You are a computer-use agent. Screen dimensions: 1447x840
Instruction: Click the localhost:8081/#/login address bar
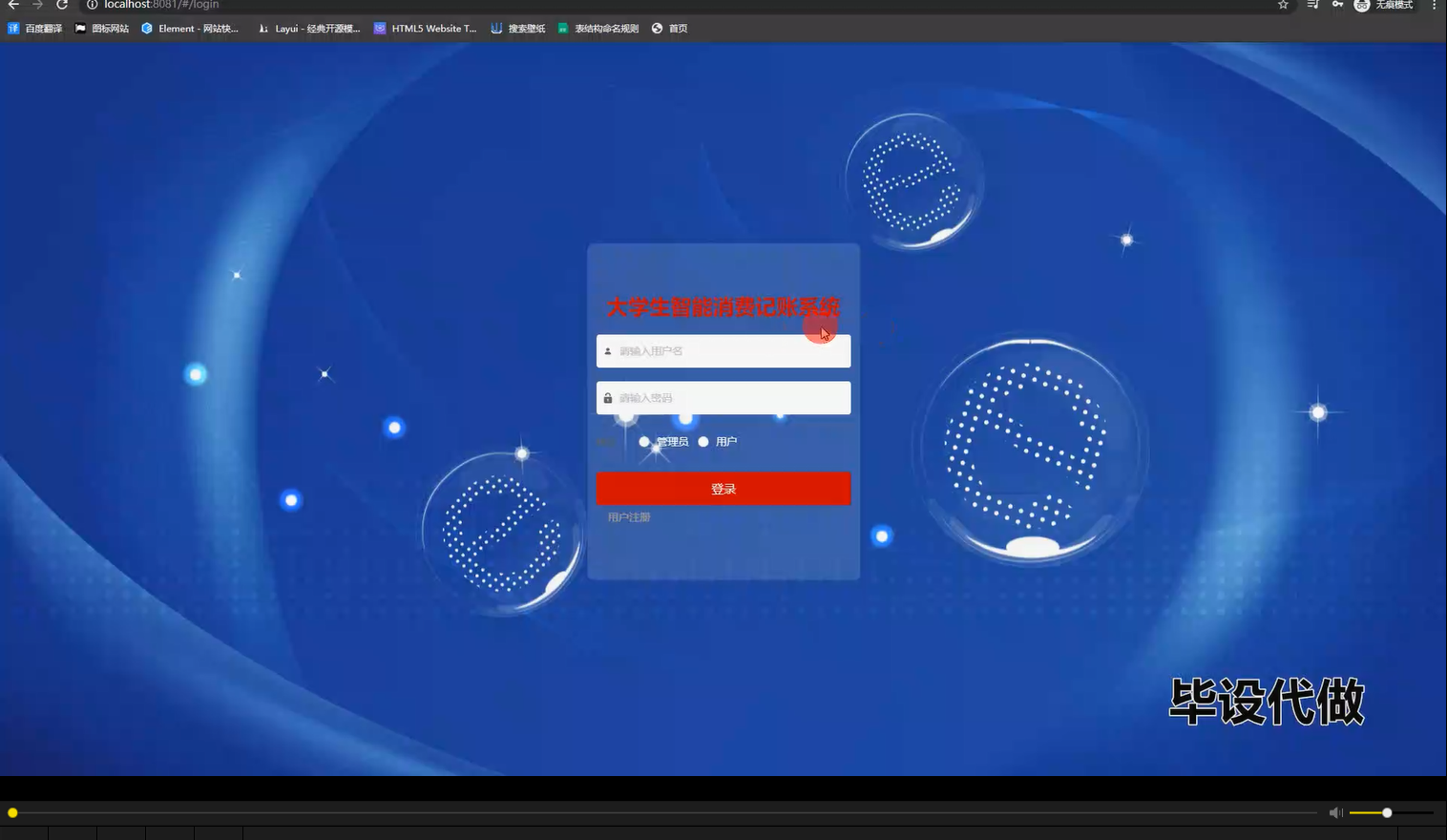coord(161,5)
